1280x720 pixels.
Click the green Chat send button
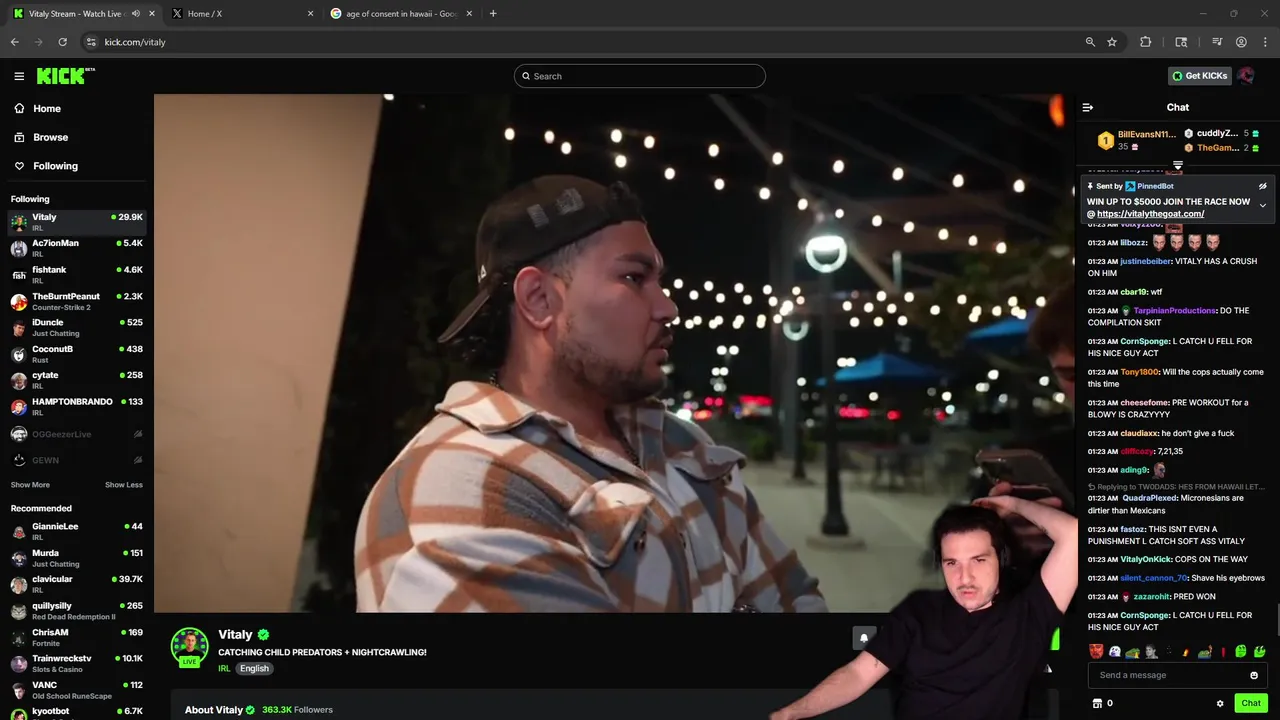tap(1251, 703)
